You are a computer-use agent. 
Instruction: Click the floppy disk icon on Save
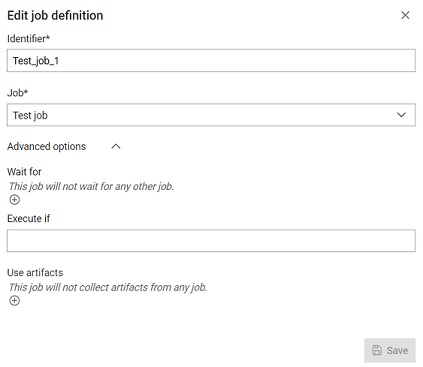377,350
